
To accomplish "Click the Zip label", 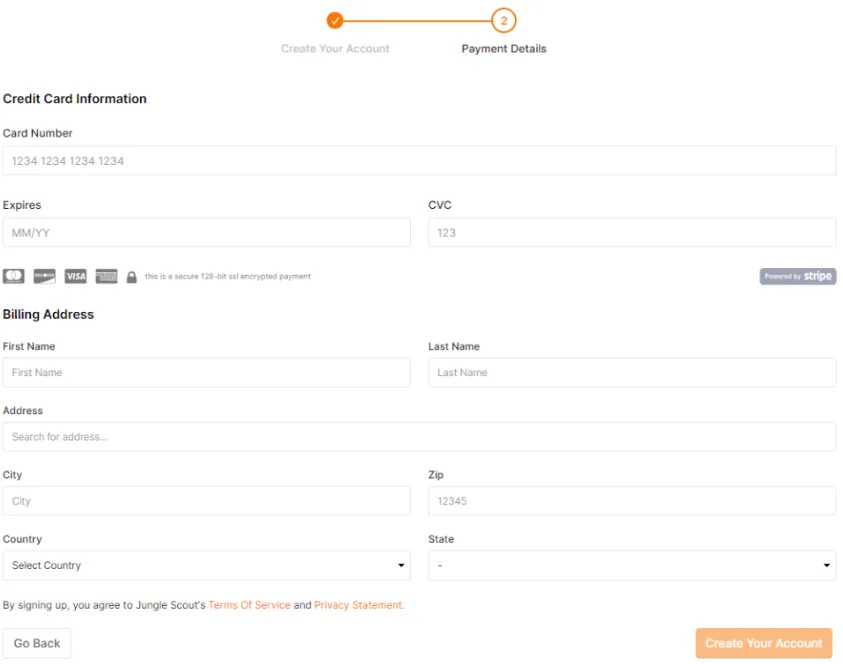I will (436, 475).
